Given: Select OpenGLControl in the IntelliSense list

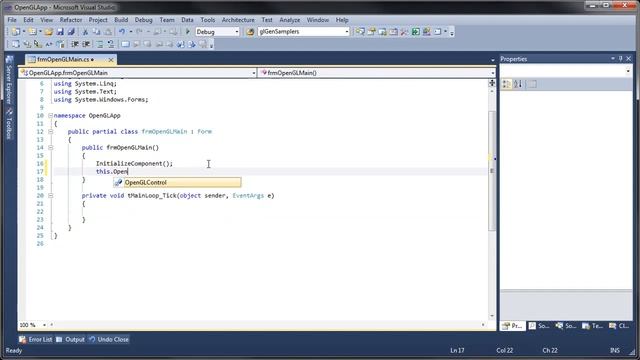Looking at the screenshot, I should click(x=178, y=182).
